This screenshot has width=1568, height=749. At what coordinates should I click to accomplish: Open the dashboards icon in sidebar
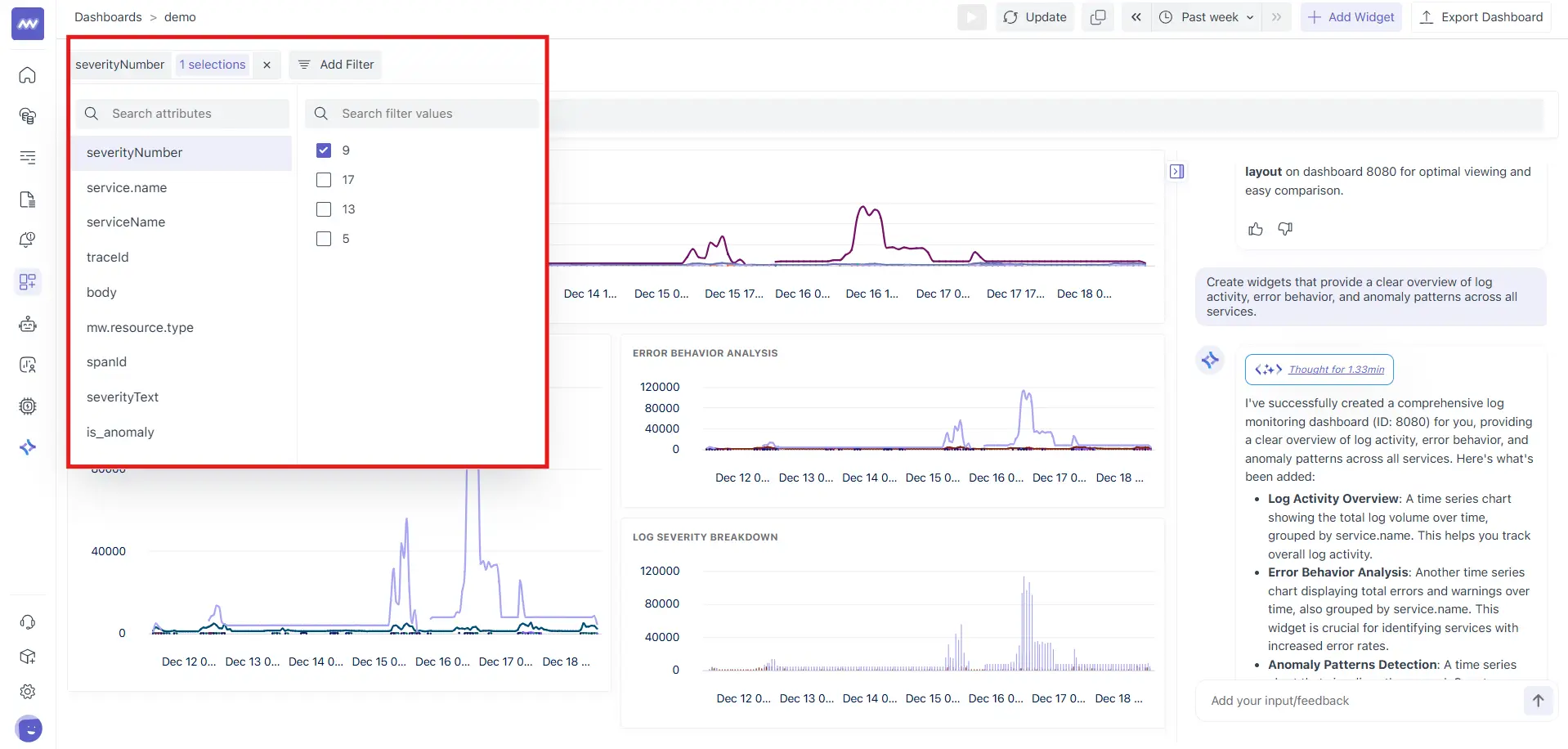click(28, 282)
